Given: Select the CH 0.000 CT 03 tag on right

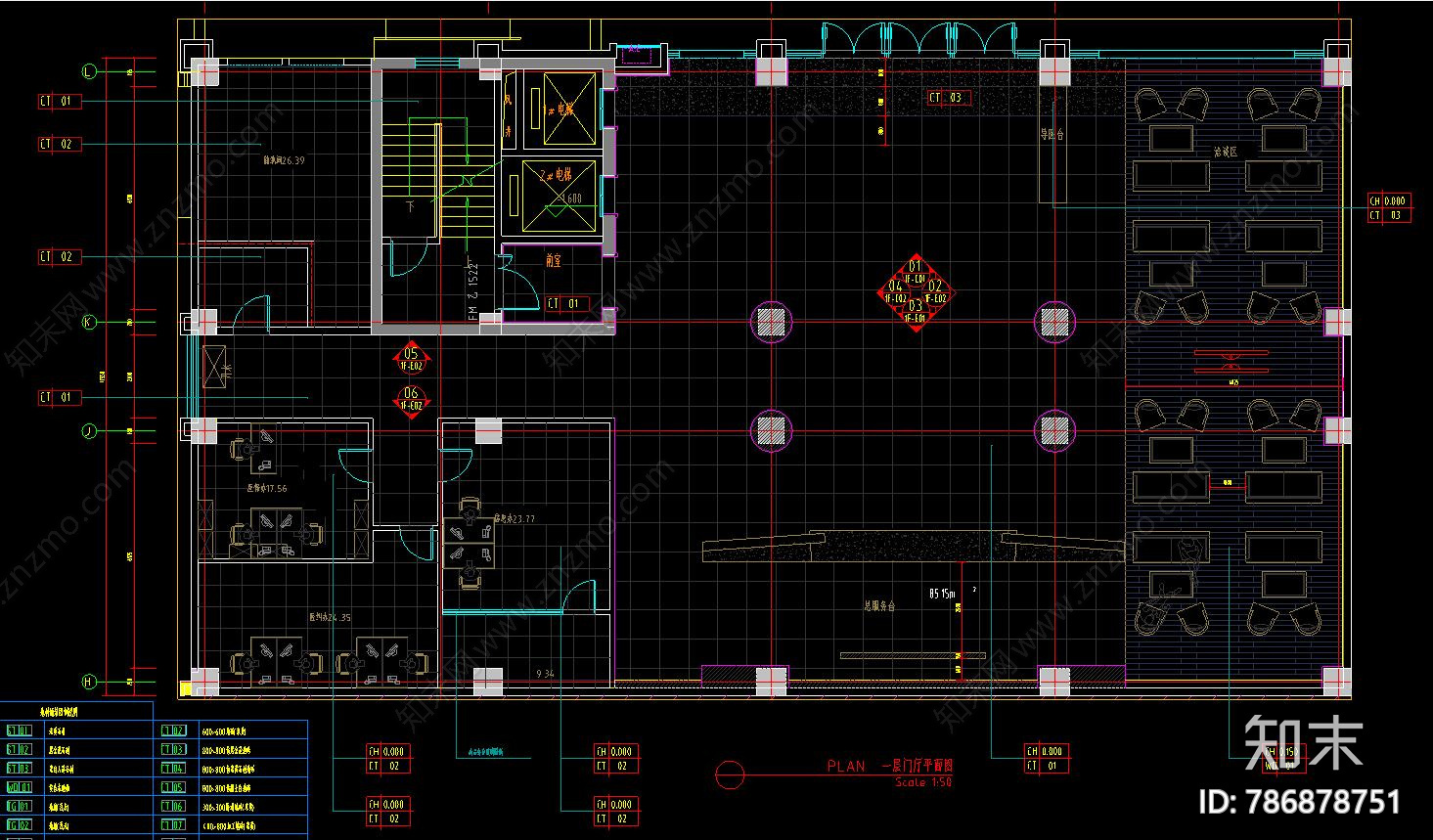Looking at the screenshot, I should click(x=1390, y=207).
